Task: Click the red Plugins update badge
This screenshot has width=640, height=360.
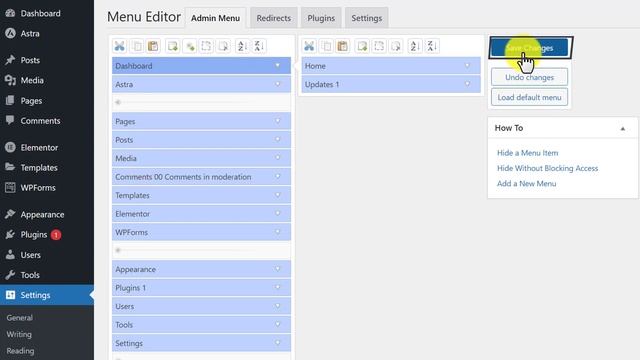Action: pos(56,235)
